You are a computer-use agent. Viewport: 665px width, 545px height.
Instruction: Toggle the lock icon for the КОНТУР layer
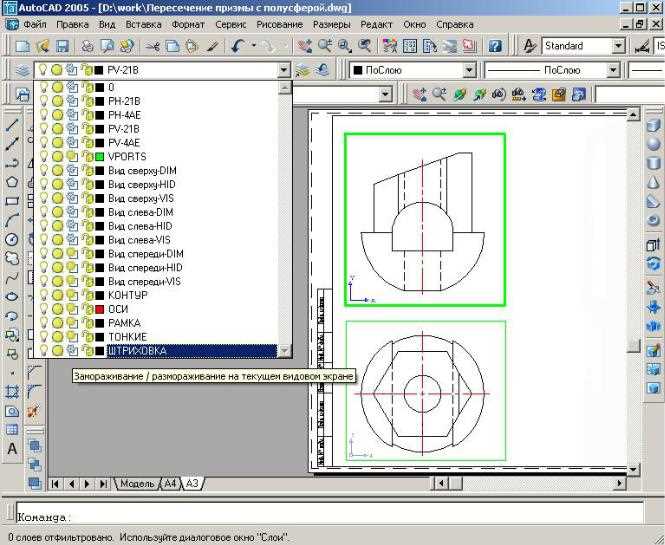(85, 296)
